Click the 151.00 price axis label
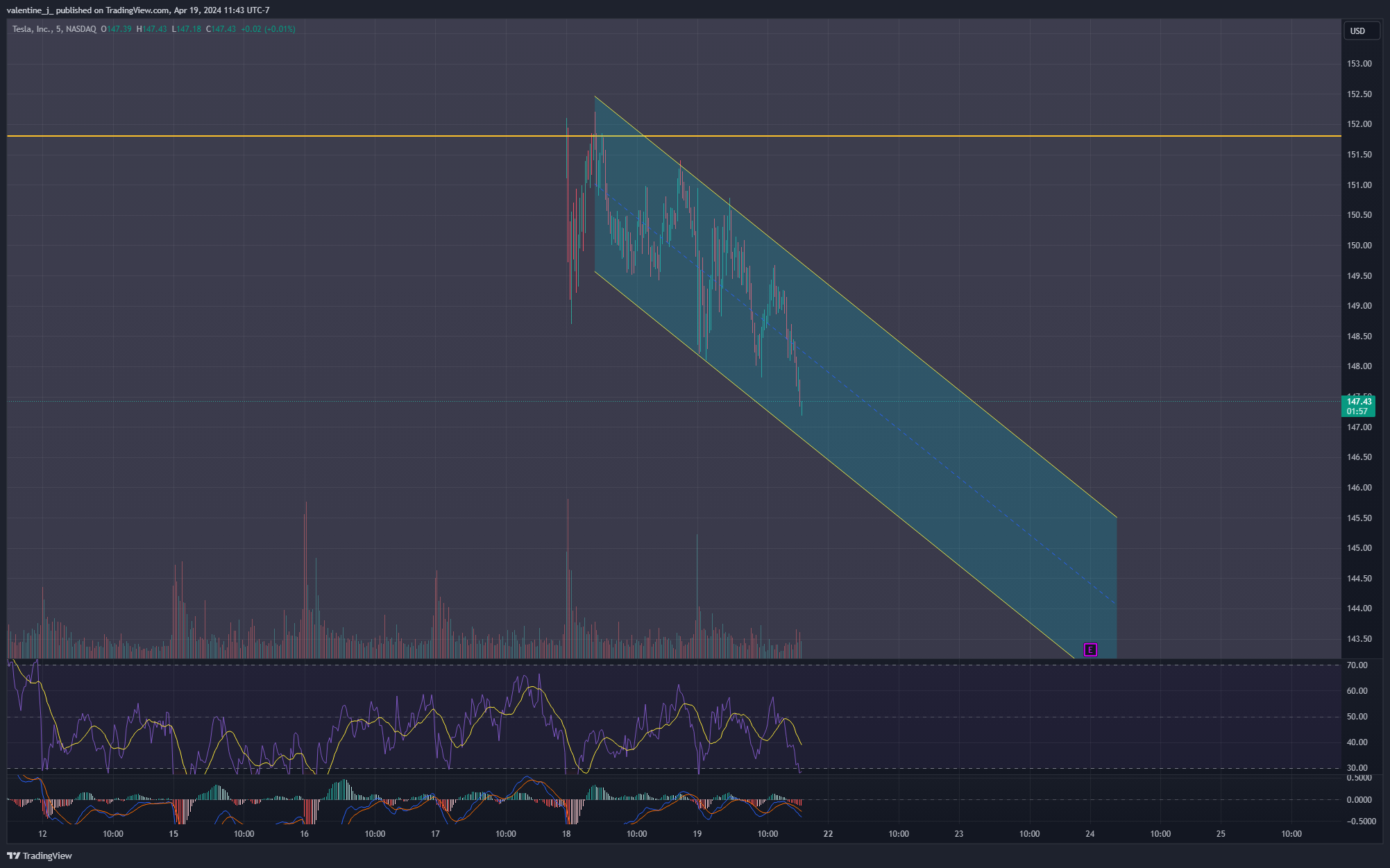The height and width of the screenshot is (868, 1390). (x=1359, y=185)
